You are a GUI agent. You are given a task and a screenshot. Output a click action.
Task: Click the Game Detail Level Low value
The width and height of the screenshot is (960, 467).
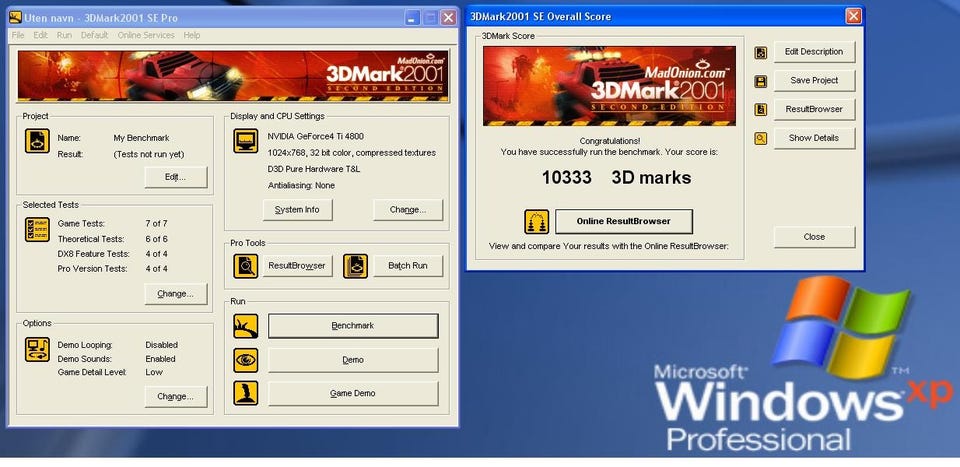coord(154,372)
